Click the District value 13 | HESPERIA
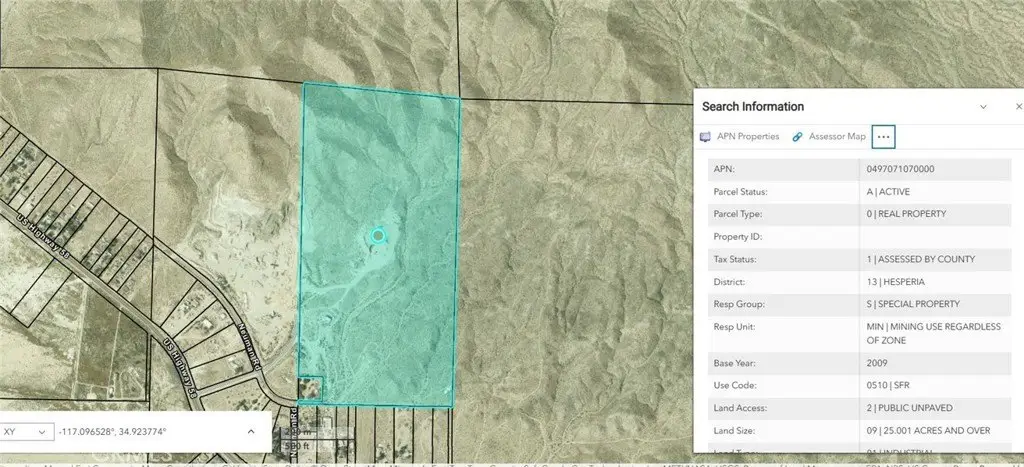The width and height of the screenshot is (1024, 467). 898,281
